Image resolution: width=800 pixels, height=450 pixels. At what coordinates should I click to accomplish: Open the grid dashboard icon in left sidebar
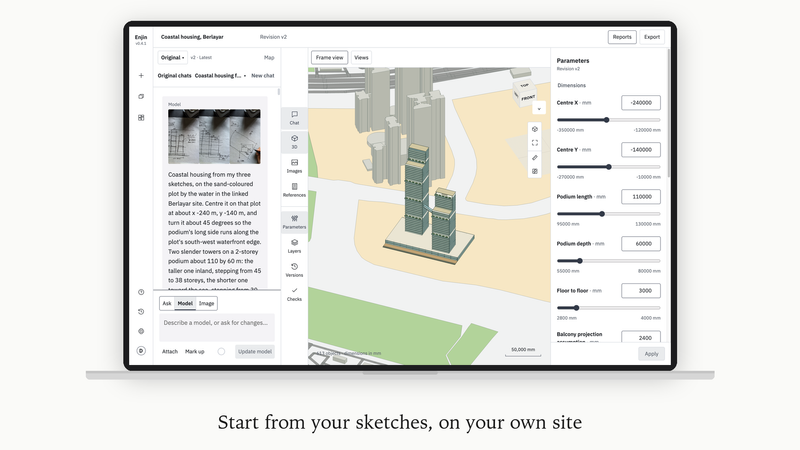141,117
